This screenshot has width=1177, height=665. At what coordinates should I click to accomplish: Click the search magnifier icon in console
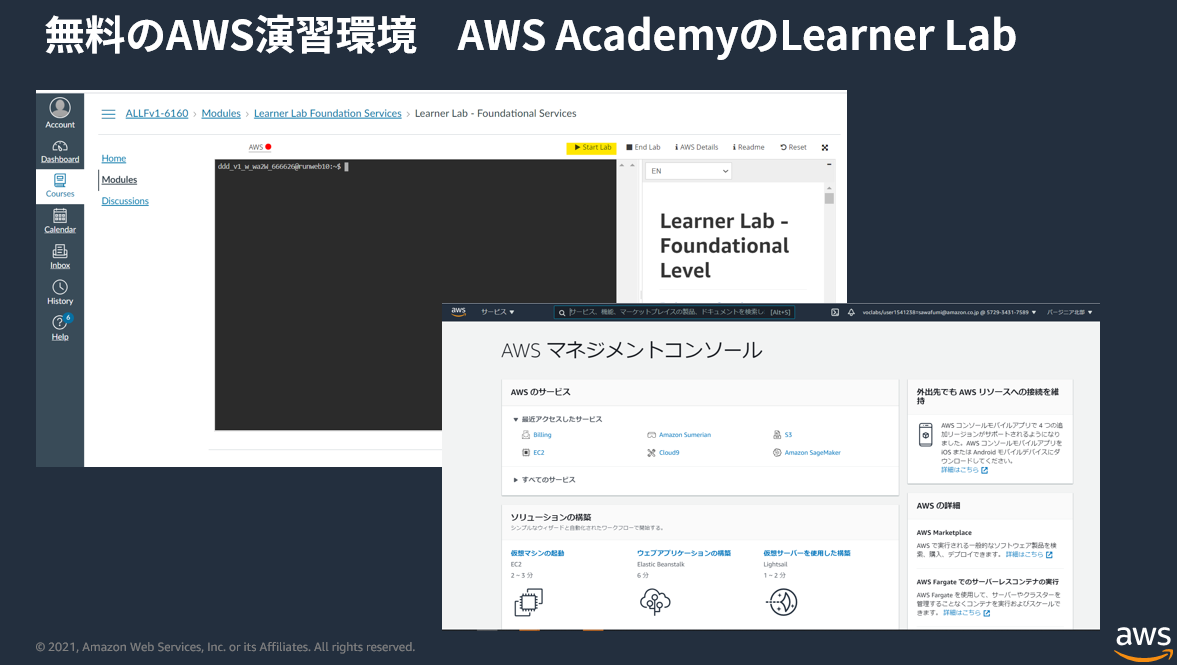(x=561, y=313)
